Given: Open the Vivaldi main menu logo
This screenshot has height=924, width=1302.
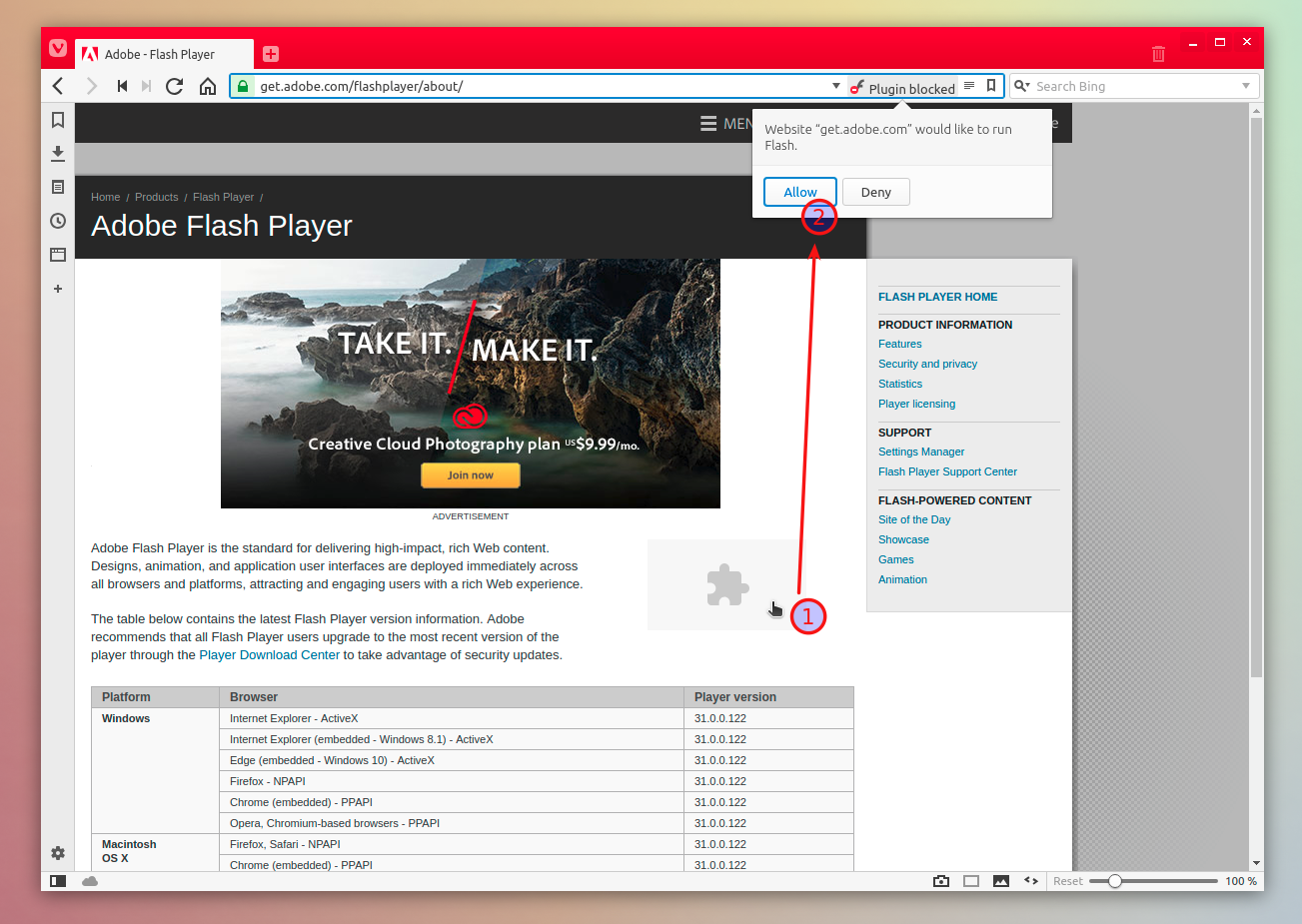Looking at the screenshot, I should [x=58, y=48].
